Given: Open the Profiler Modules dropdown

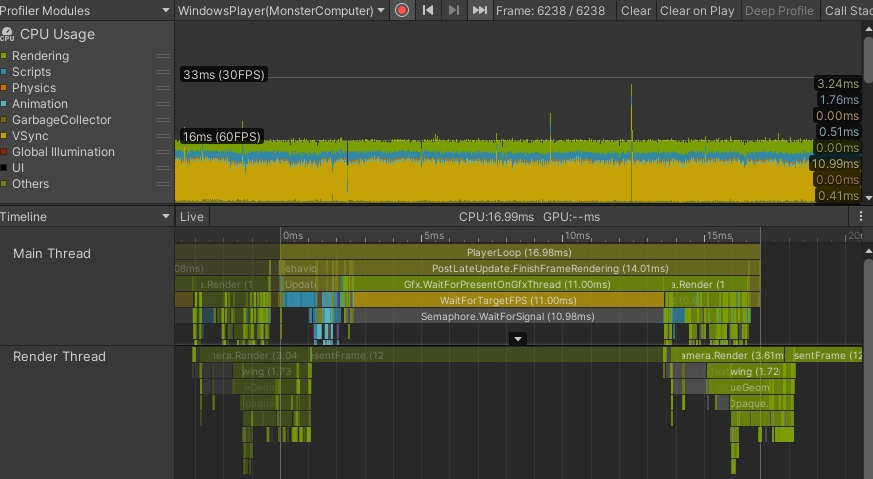Looking at the screenshot, I should coord(86,11).
